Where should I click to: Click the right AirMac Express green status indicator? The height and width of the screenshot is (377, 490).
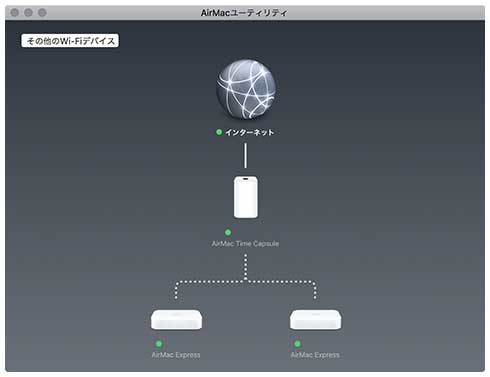[297, 343]
